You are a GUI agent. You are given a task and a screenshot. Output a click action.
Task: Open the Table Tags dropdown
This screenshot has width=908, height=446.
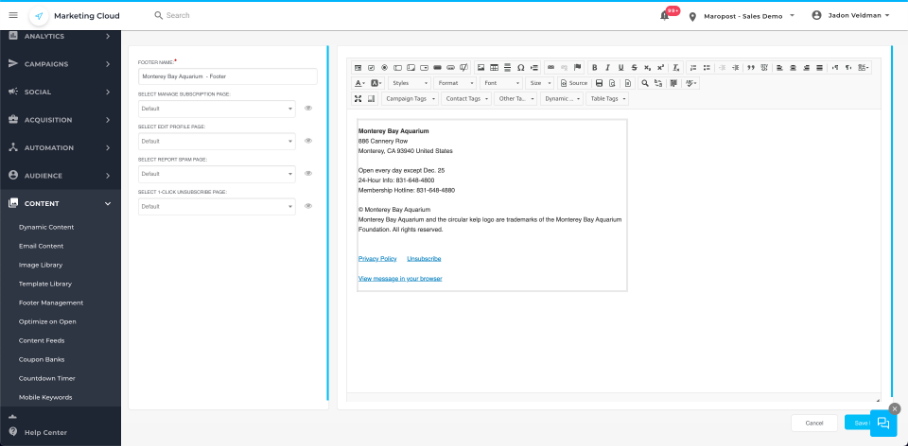click(x=607, y=99)
